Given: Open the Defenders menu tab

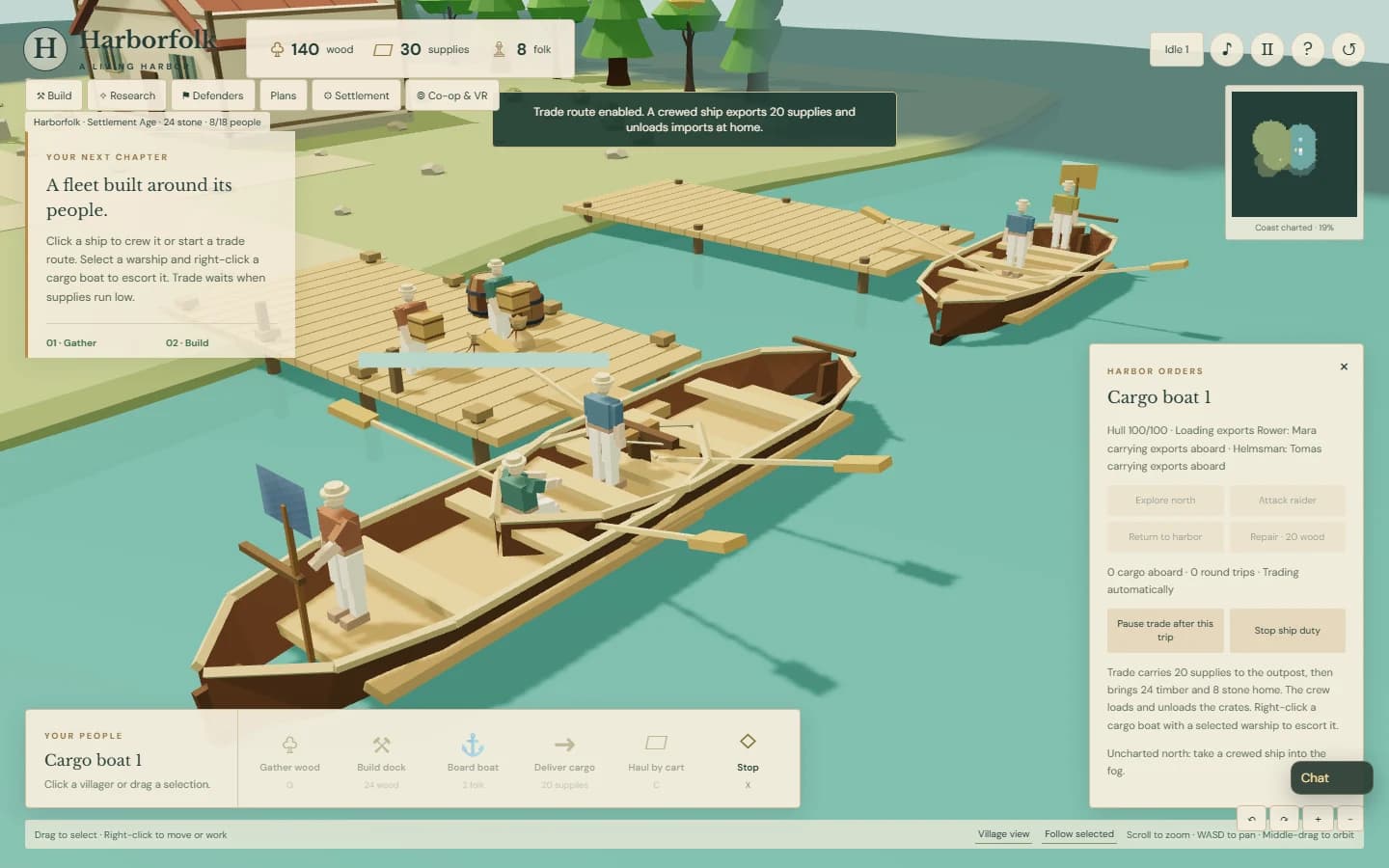Looking at the screenshot, I should click(213, 95).
